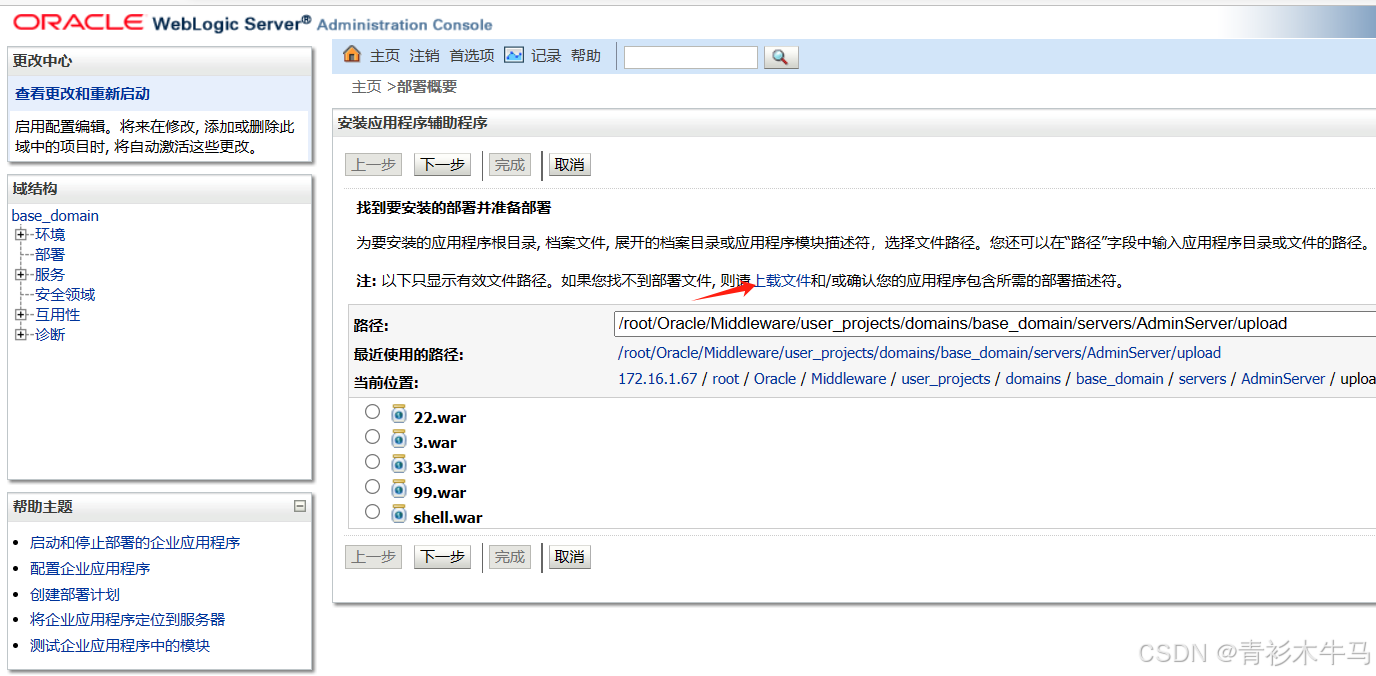This screenshot has width=1376, height=676.
Task: Select 环境 label in the domain tree
Action: click(50, 235)
